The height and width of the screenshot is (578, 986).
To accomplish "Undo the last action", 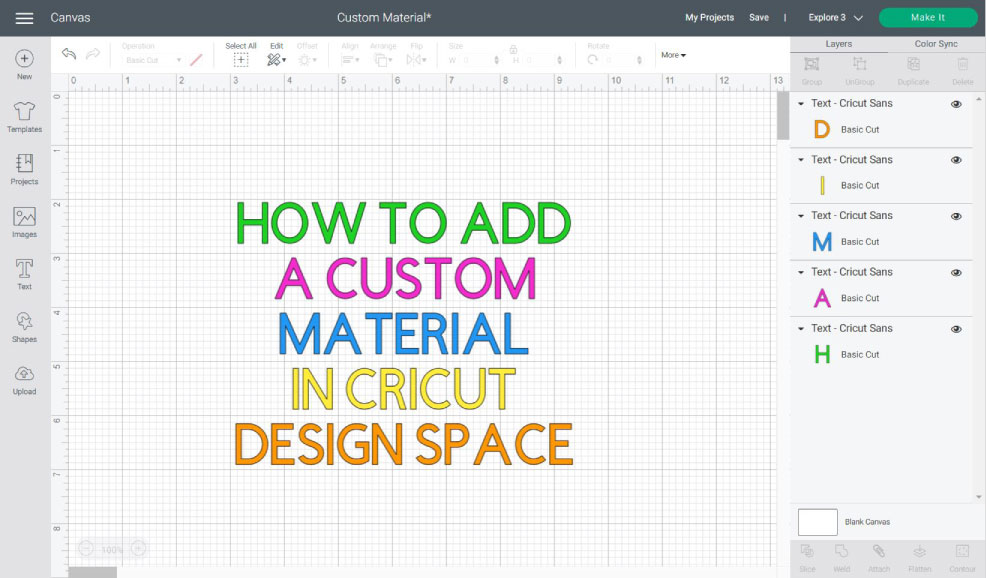I will click(x=69, y=54).
